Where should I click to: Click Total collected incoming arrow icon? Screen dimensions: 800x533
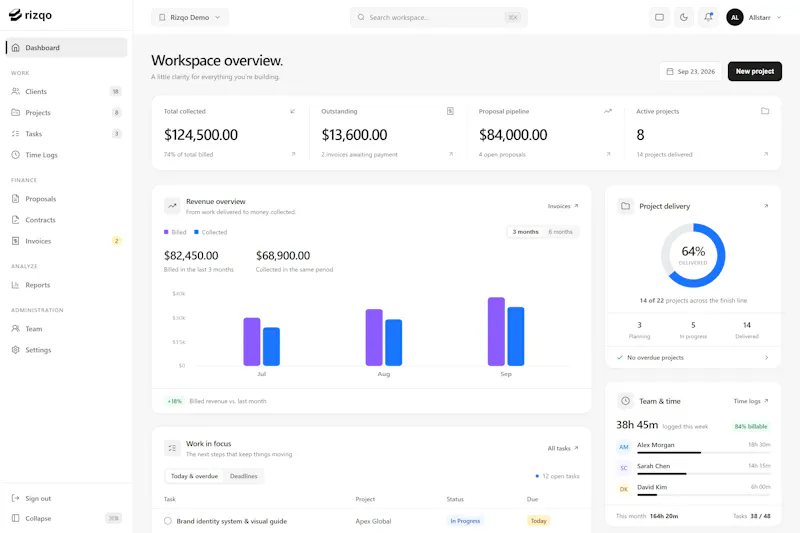292,111
